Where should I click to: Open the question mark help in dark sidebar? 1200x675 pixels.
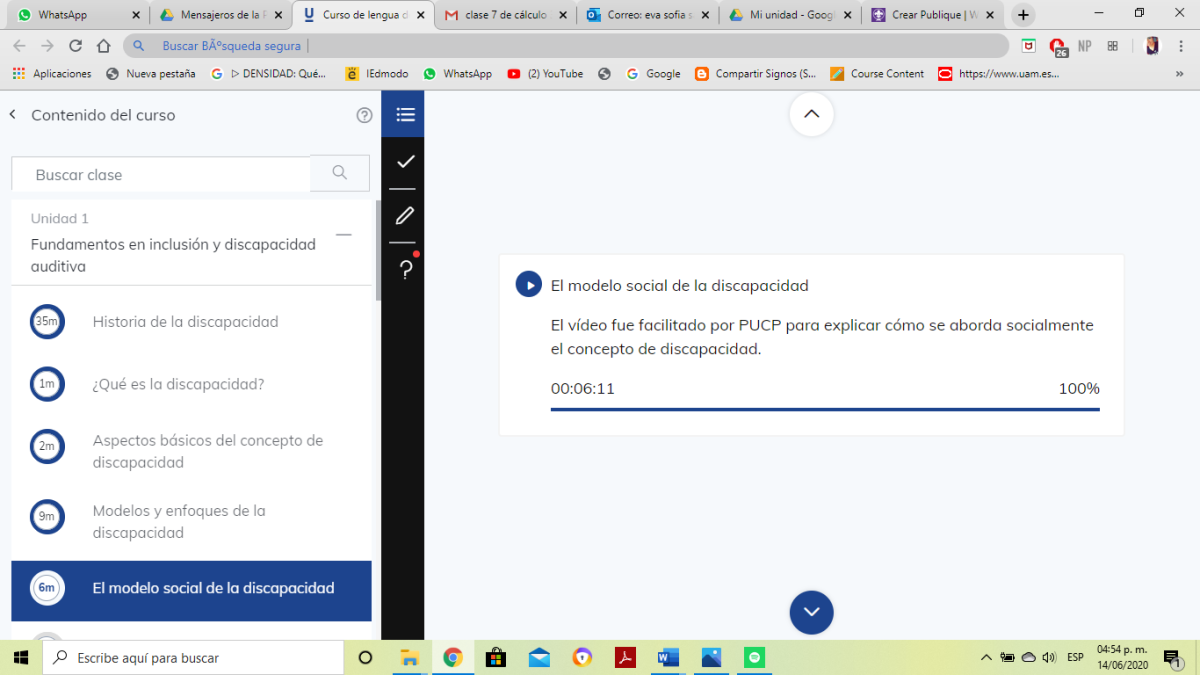point(405,269)
